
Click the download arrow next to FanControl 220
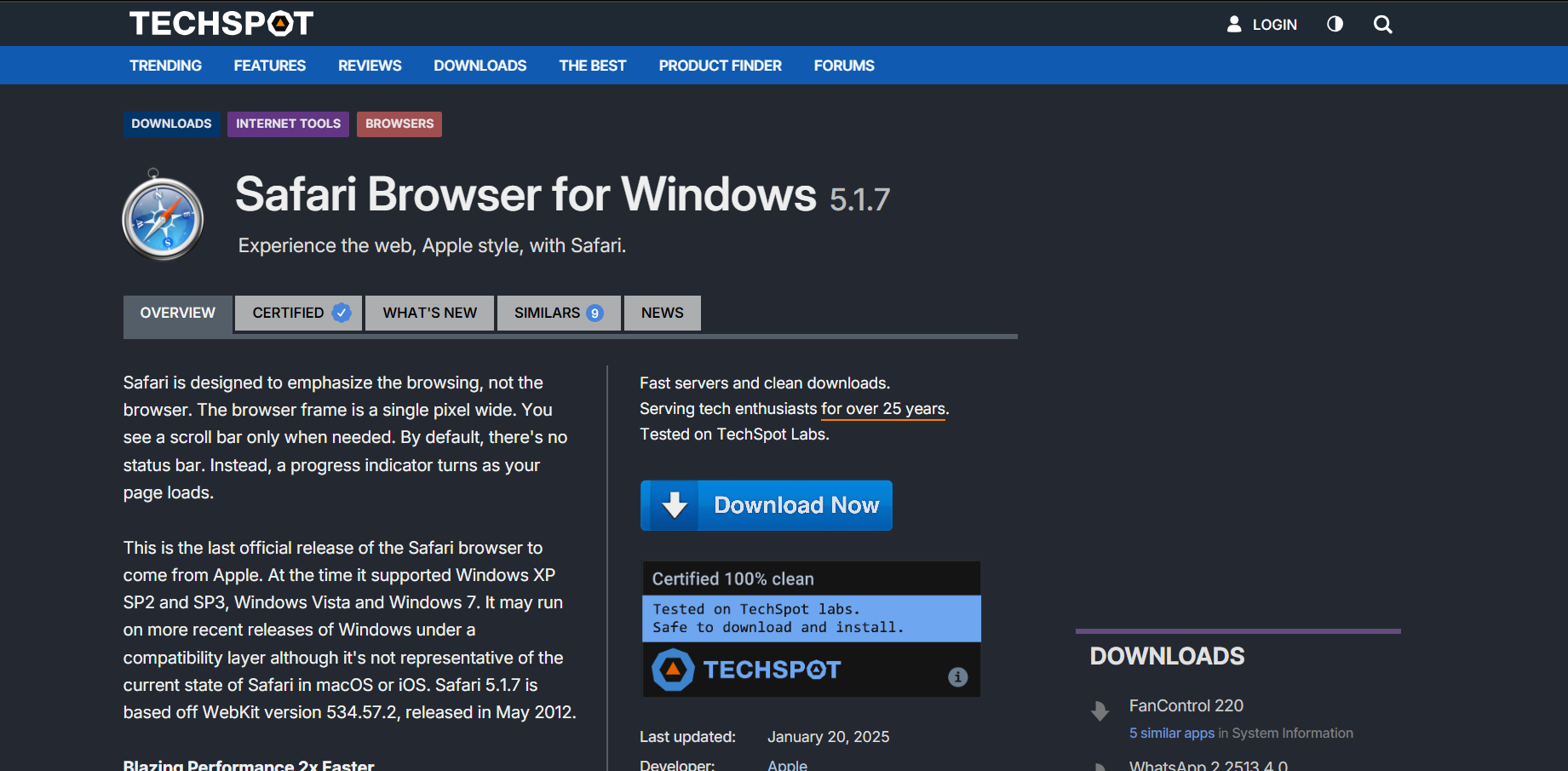pos(1100,711)
